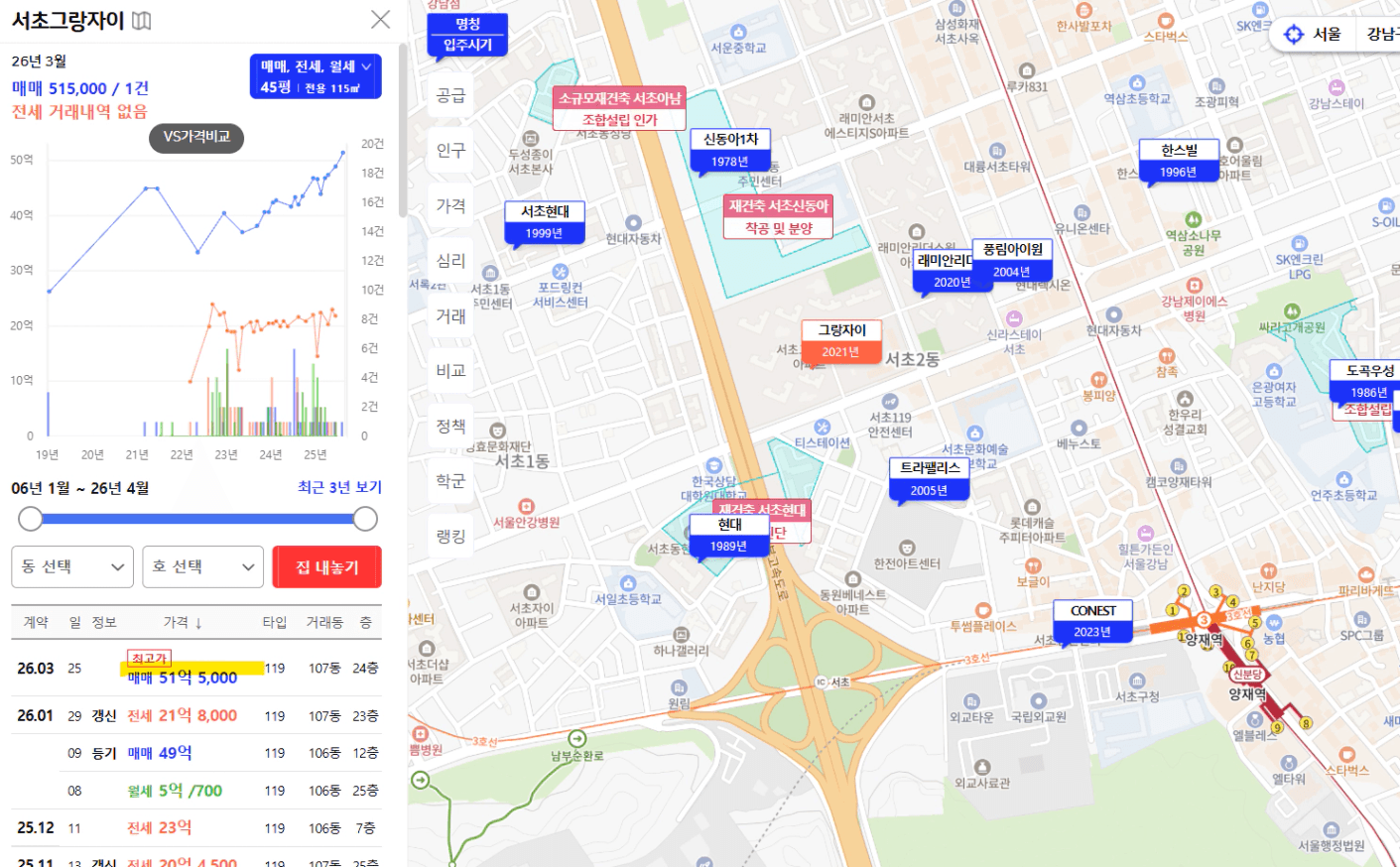Open the map-book icon beside 서초그랑자이 title
This screenshot has width=1400, height=867.
pyautogui.click(x=142, y=21)
